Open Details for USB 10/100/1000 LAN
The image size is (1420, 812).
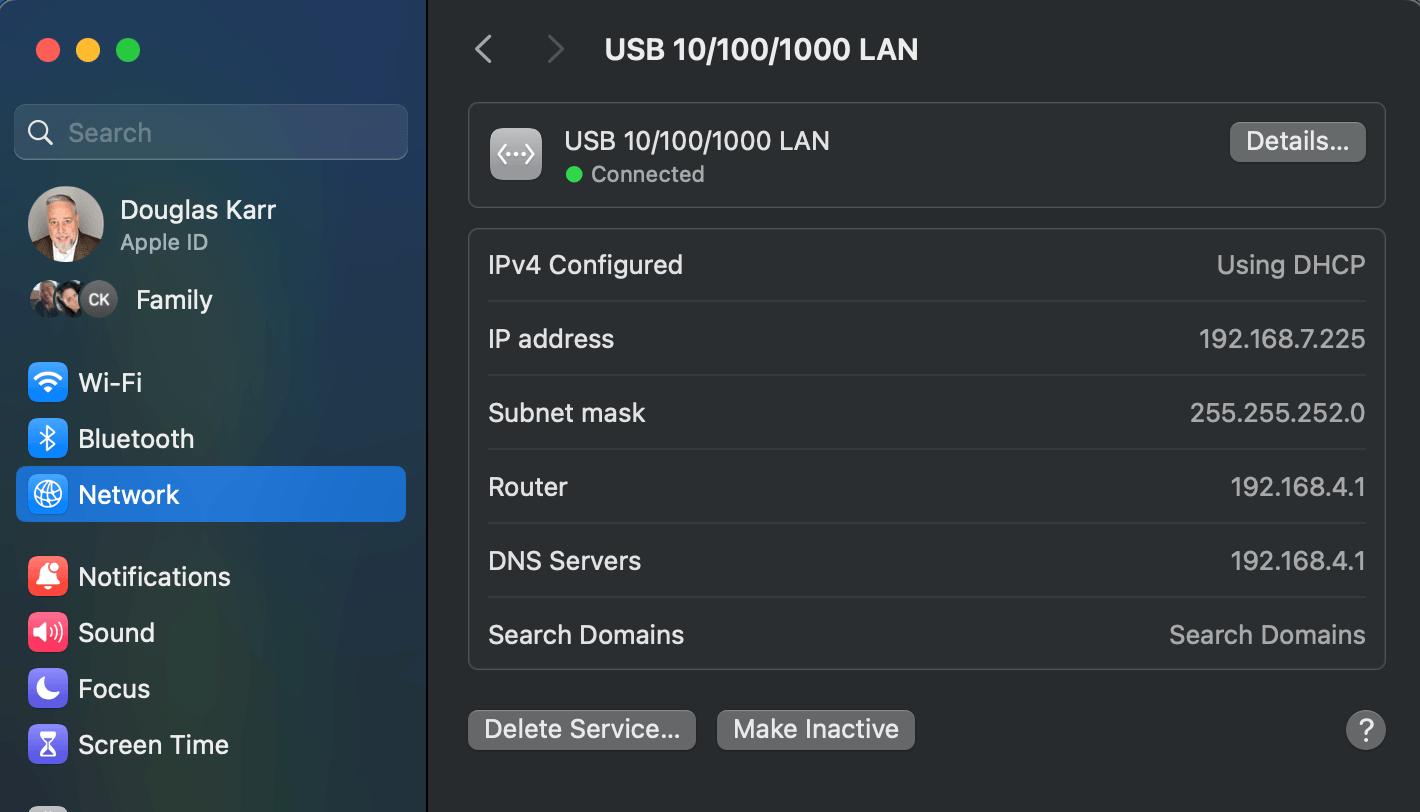point(1297,141)
